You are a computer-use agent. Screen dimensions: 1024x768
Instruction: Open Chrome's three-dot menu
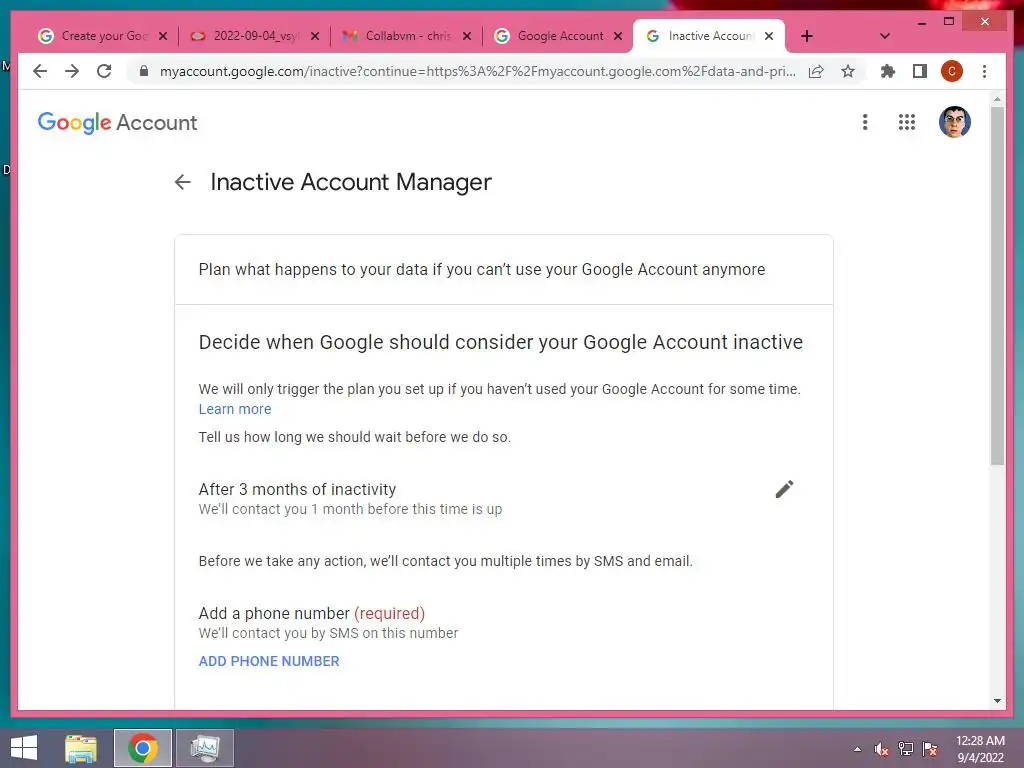pyautogui.click(x=984, y=71)
